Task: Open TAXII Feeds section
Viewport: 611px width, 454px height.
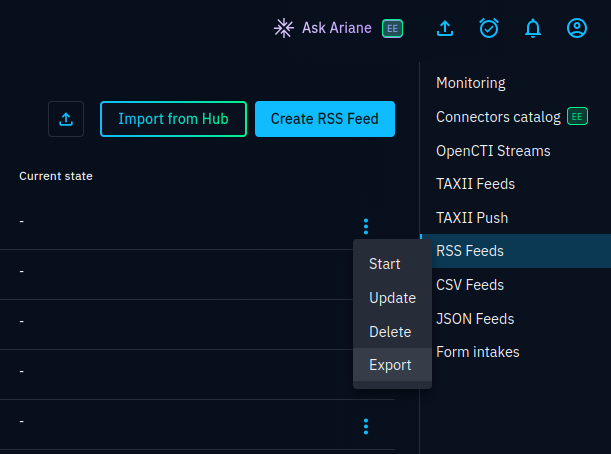Action: pyautogui.click(x=475, y=184)
